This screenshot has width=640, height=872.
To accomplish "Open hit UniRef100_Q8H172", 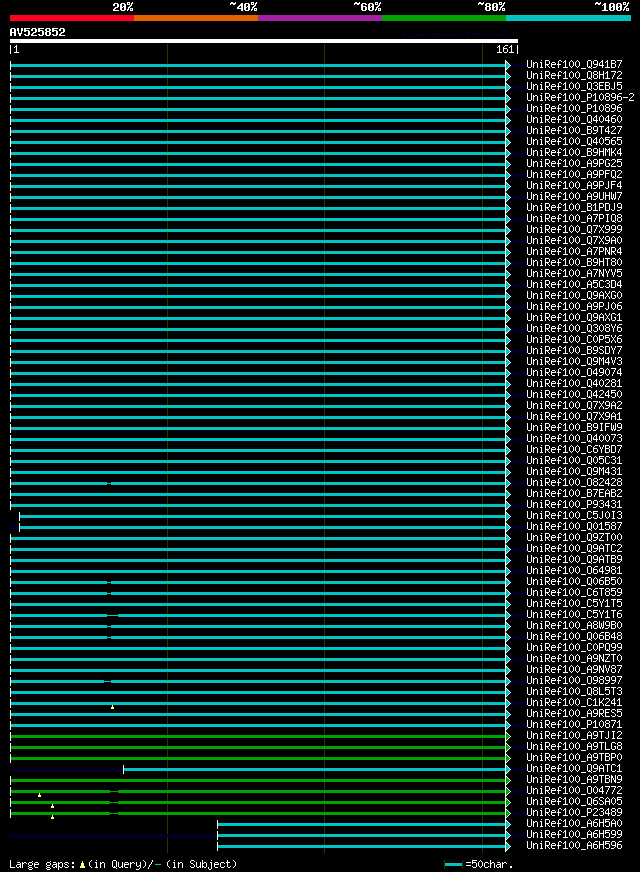I will (574, 76).
